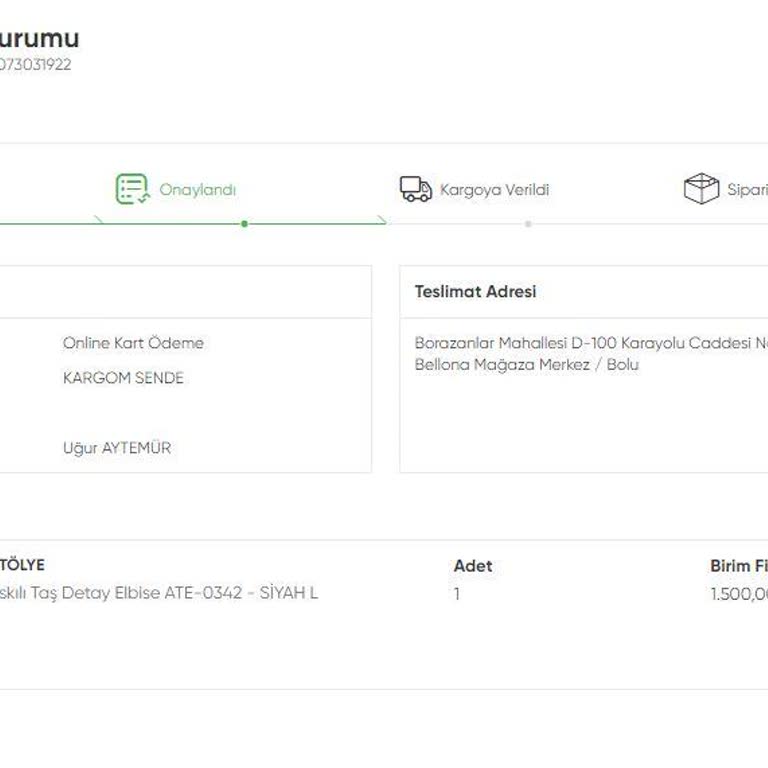Viewport: 768px width, 768px height.
Task: Open the Taş Detay Elbise ATE-0342 product link
Action: pos(158,593)
